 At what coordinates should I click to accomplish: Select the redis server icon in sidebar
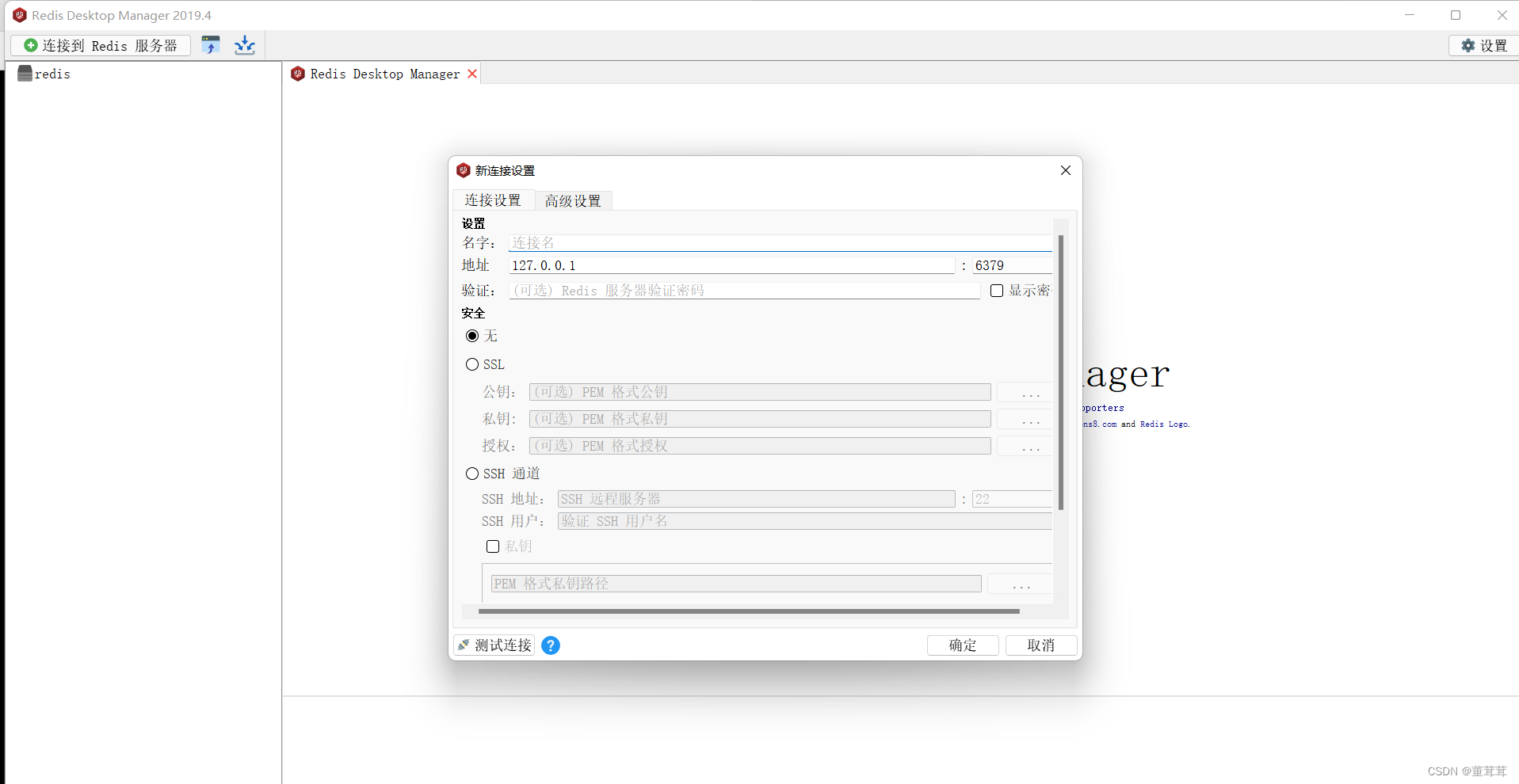coord(25,74)
